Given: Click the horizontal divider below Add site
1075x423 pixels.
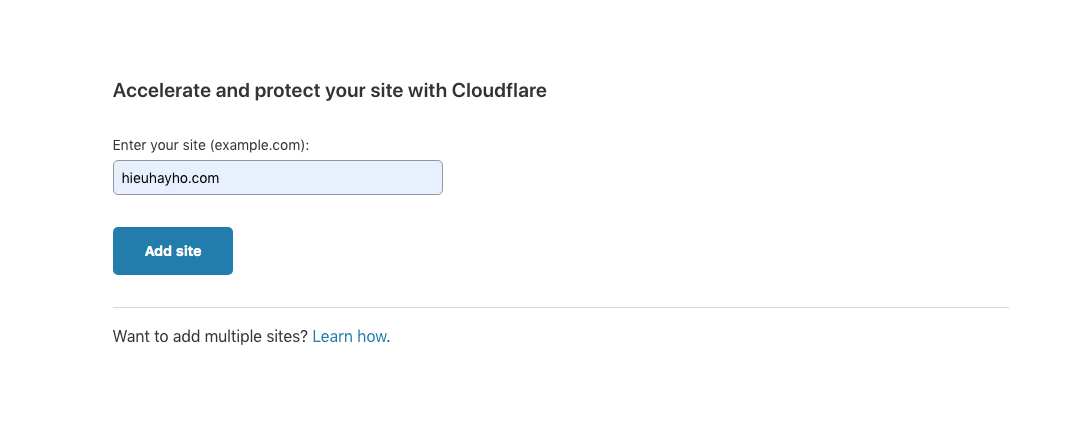Looking at the screenshot, I should pos(560,307).
